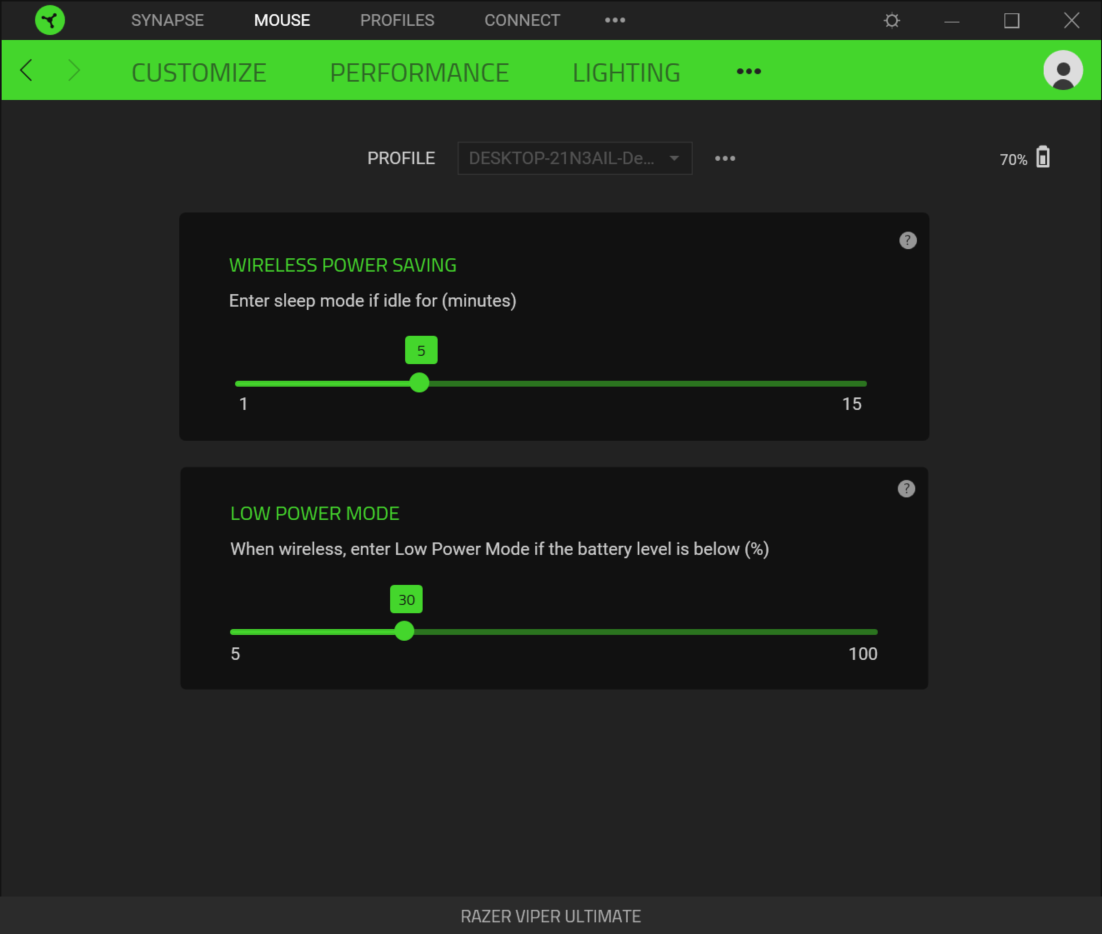Open help for Wireless Power Saving
The height and width of the screenshot is (934, 1102).
(x=907, y=241)
